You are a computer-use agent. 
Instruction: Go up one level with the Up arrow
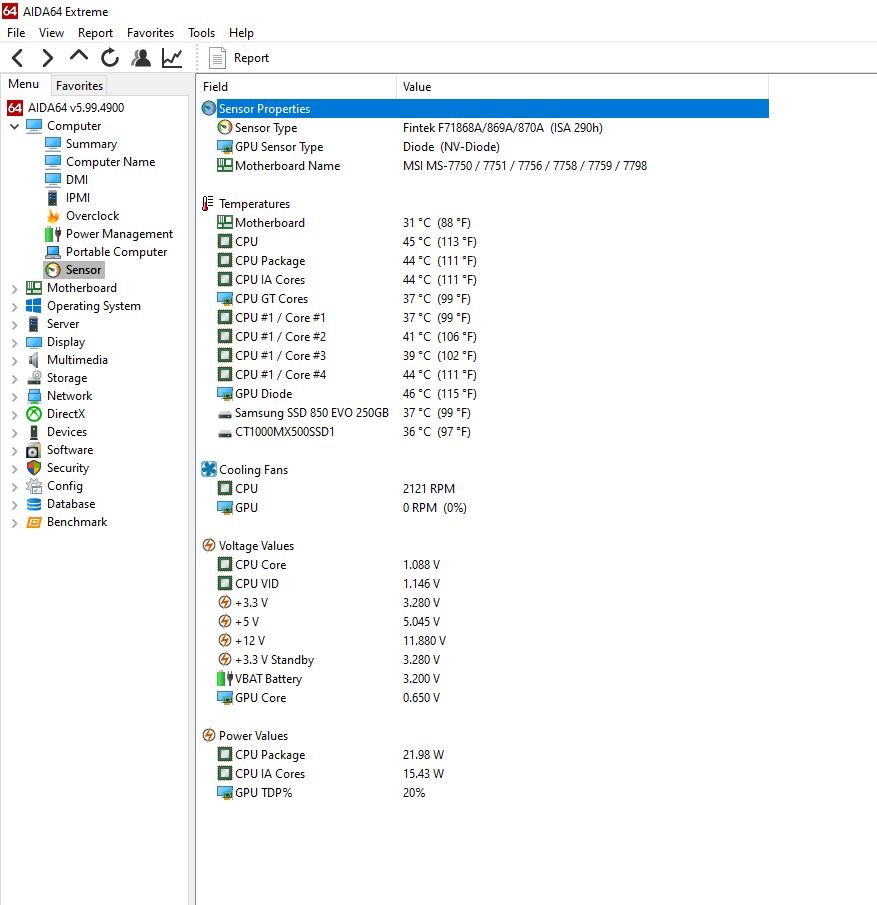[79, 57]
